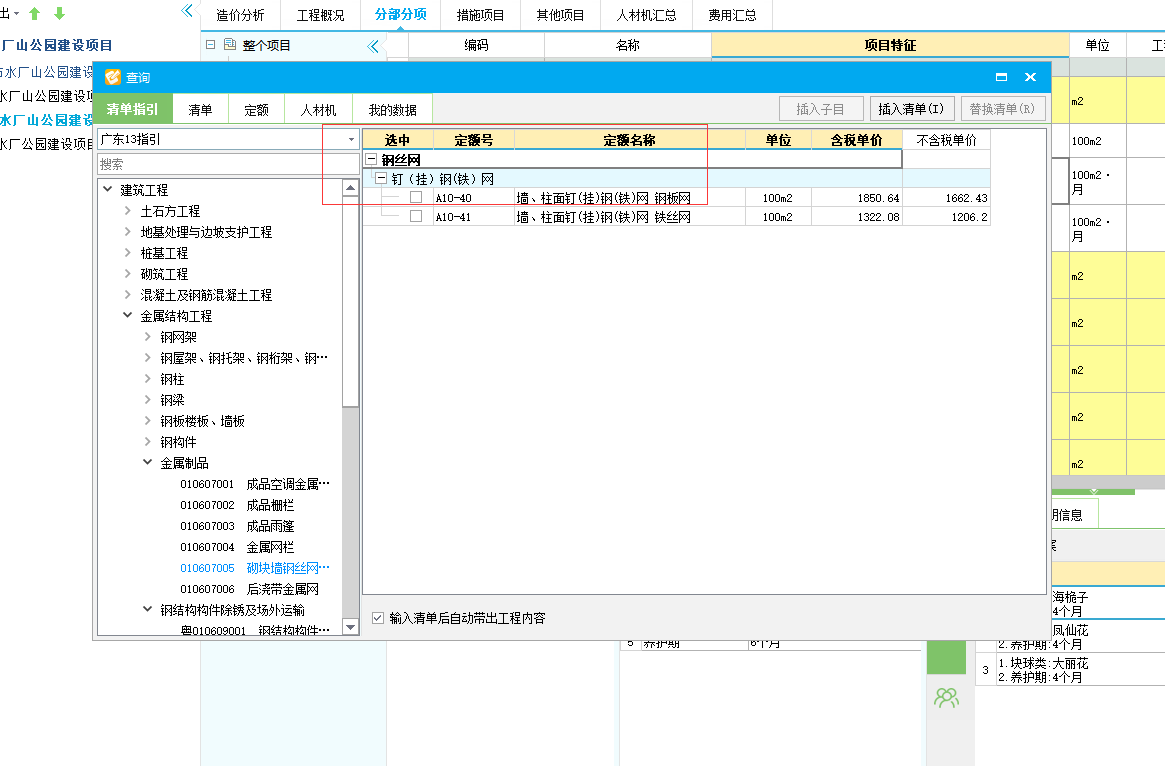Close the 查询 dialog

pyautogui.click(x=1031, y=77)
